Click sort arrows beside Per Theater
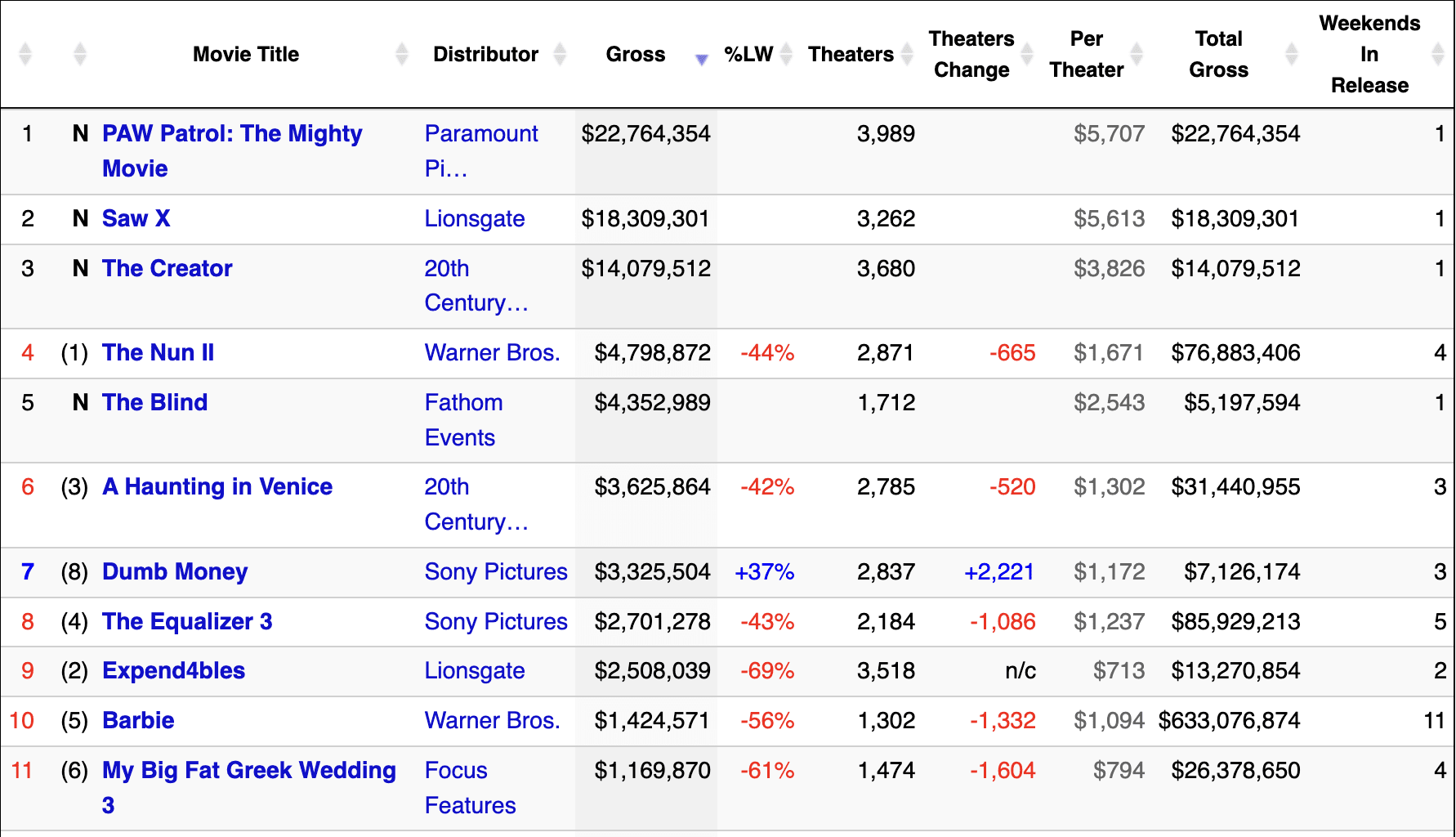 pos(1137,54)
